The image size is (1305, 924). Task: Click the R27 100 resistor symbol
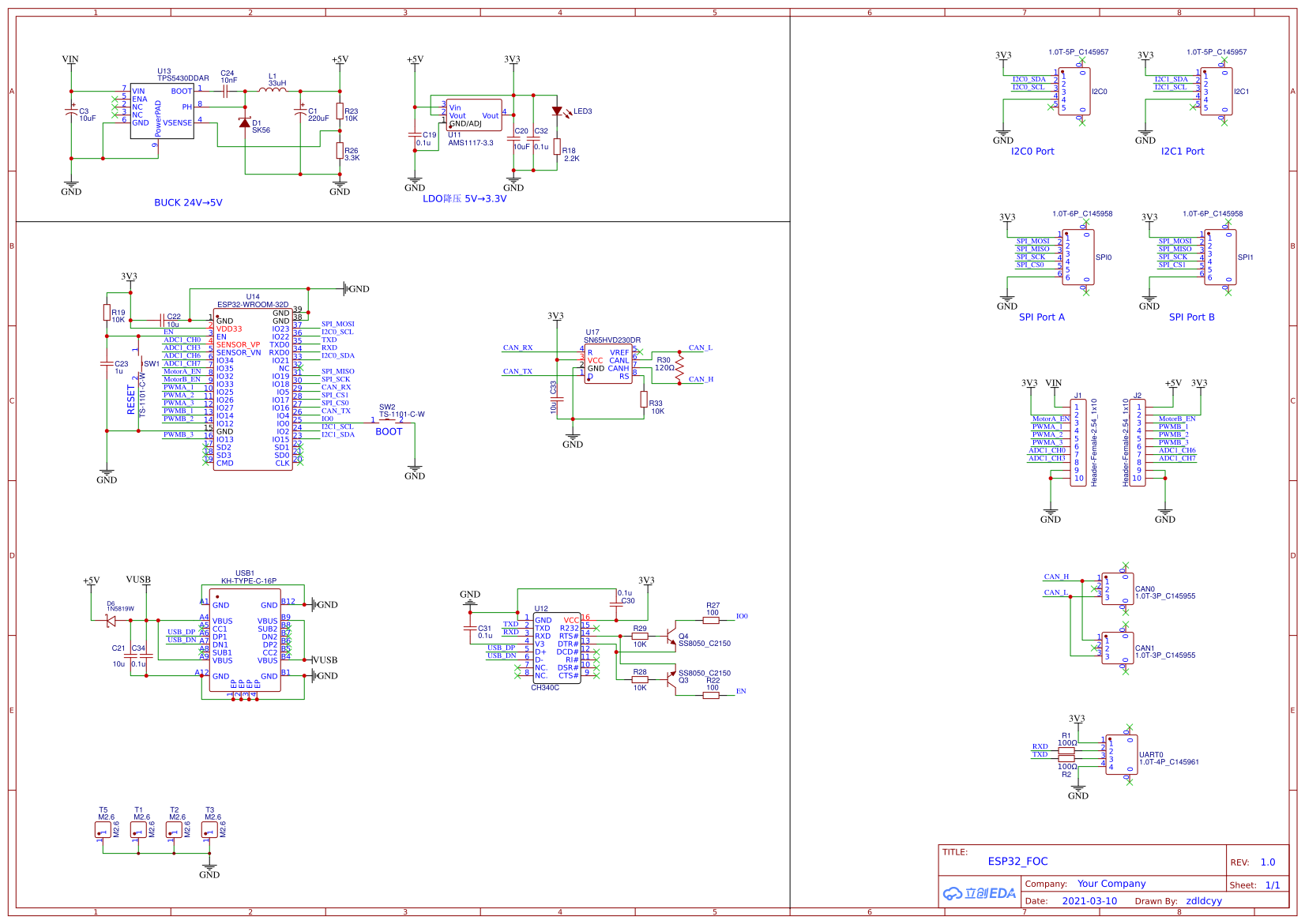[711, 621]
